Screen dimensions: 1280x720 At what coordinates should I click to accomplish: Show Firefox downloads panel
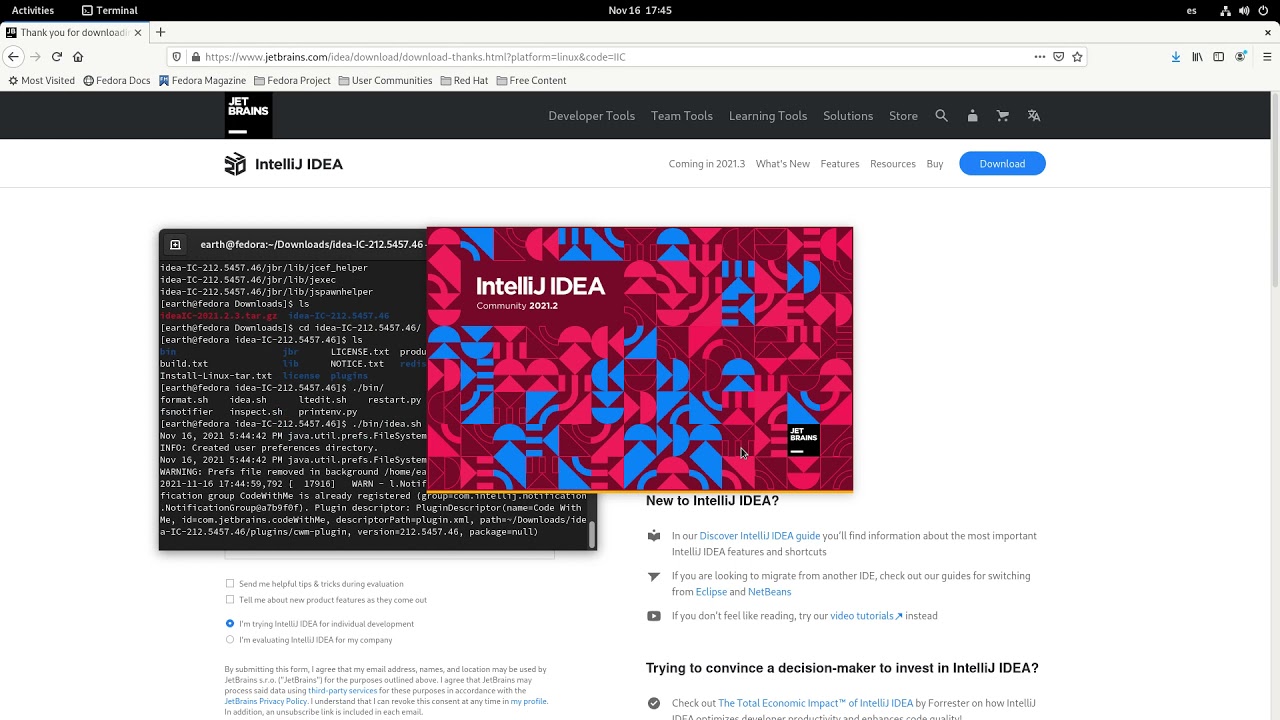[x=1176, y=57]
